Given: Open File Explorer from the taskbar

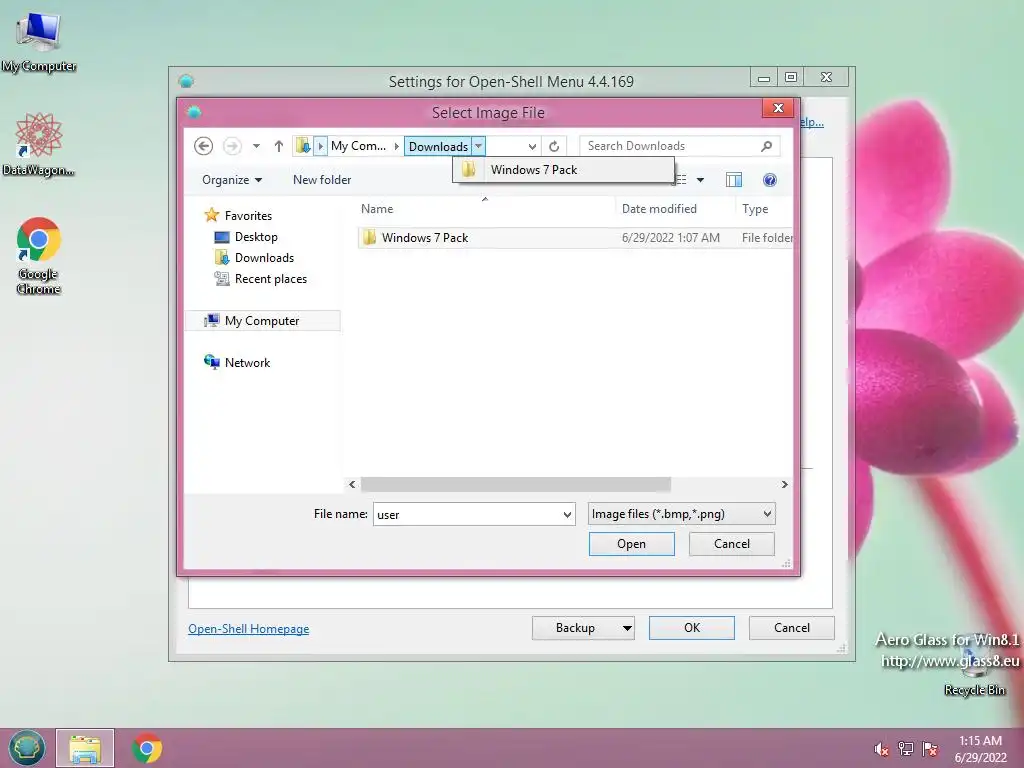Looking at the screenshot, I should click(85, 748).
